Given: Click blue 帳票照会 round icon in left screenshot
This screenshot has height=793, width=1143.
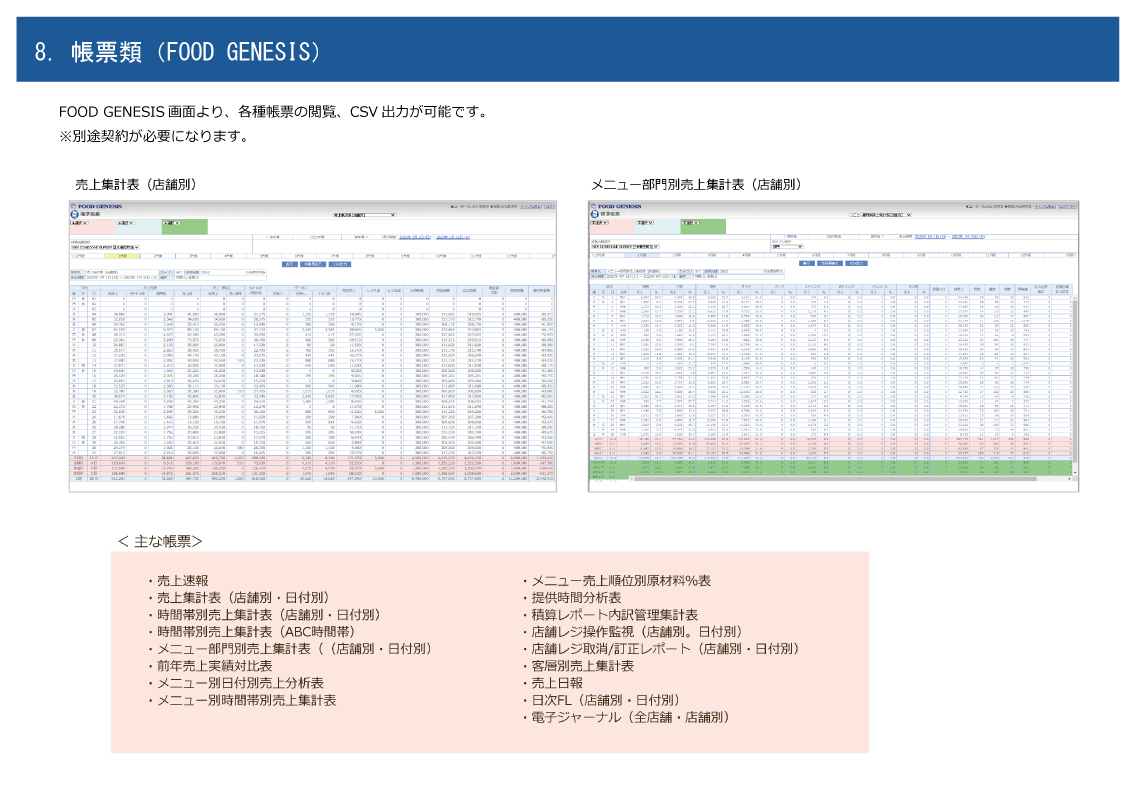Looking at the screenshot, I should pos(74,214).
